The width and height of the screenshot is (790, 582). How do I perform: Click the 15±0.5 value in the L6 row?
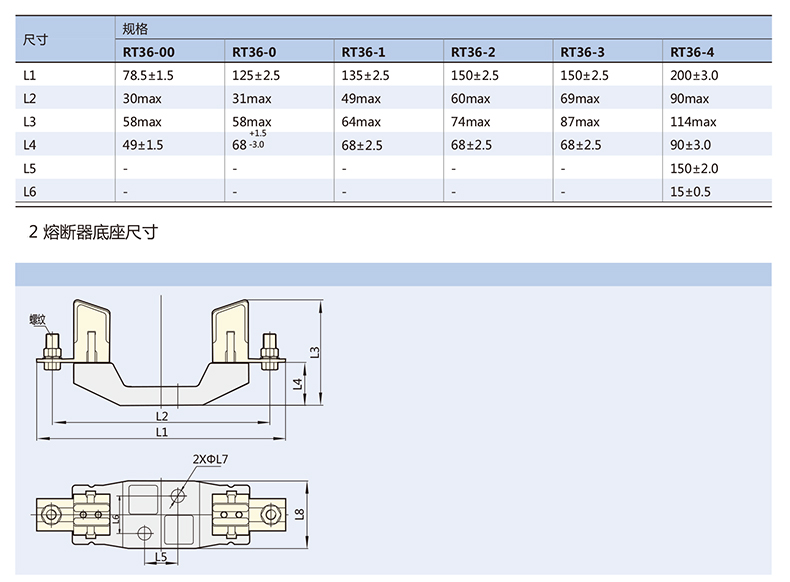690,191
